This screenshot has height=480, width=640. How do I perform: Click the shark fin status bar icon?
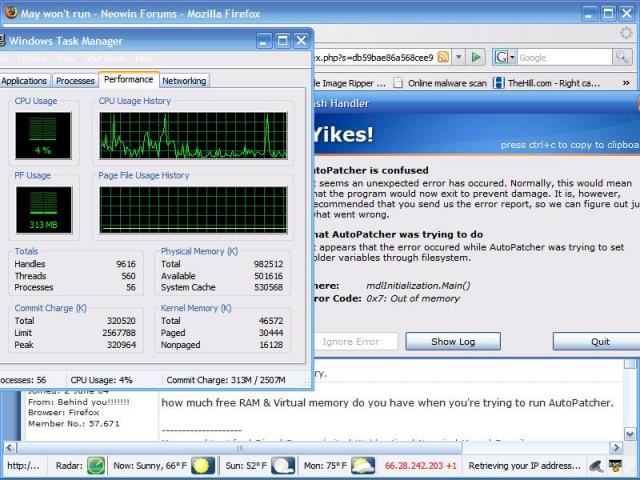click(x=596, y=466)
